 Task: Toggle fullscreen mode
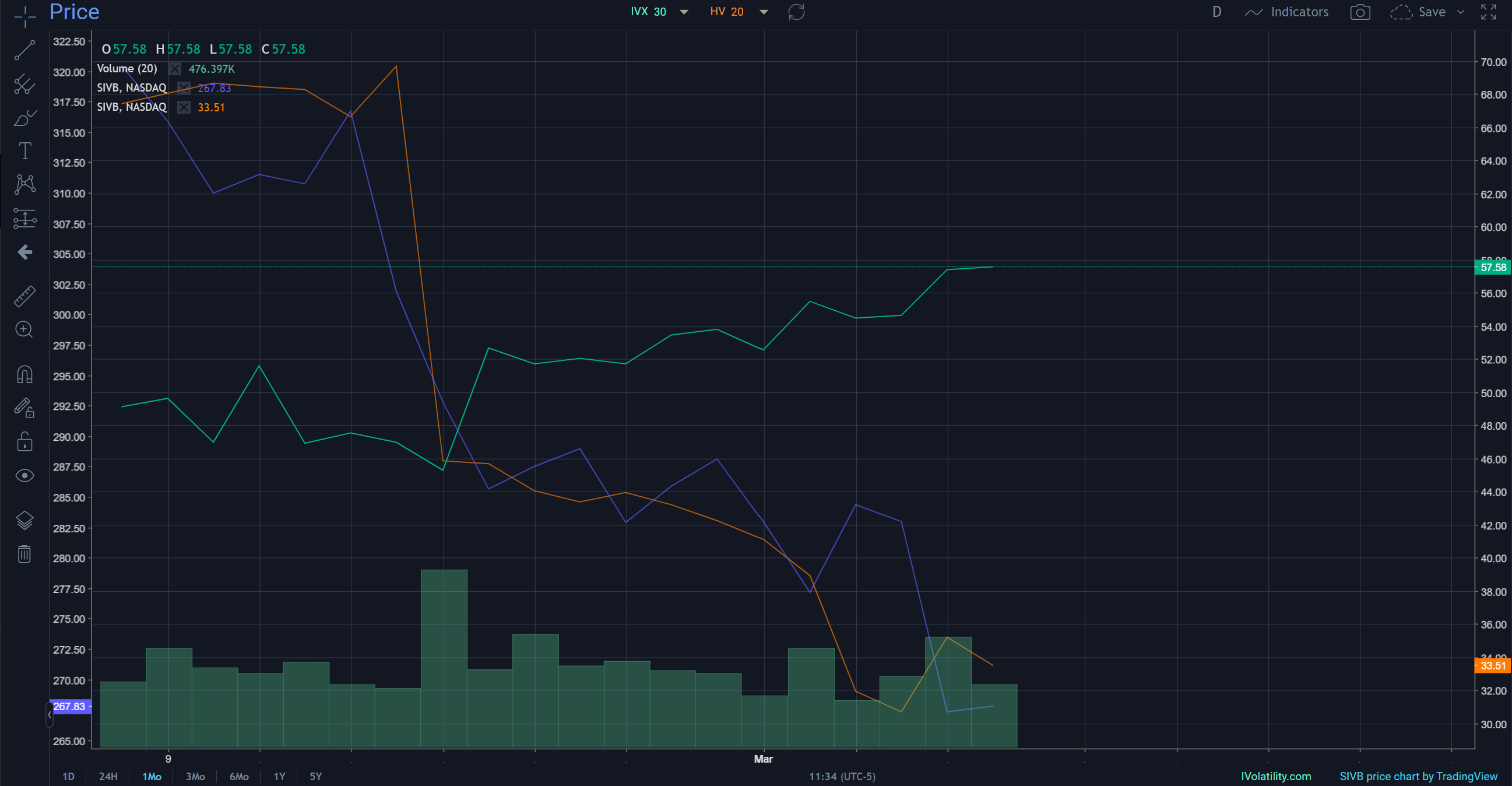click(1489, 12)
